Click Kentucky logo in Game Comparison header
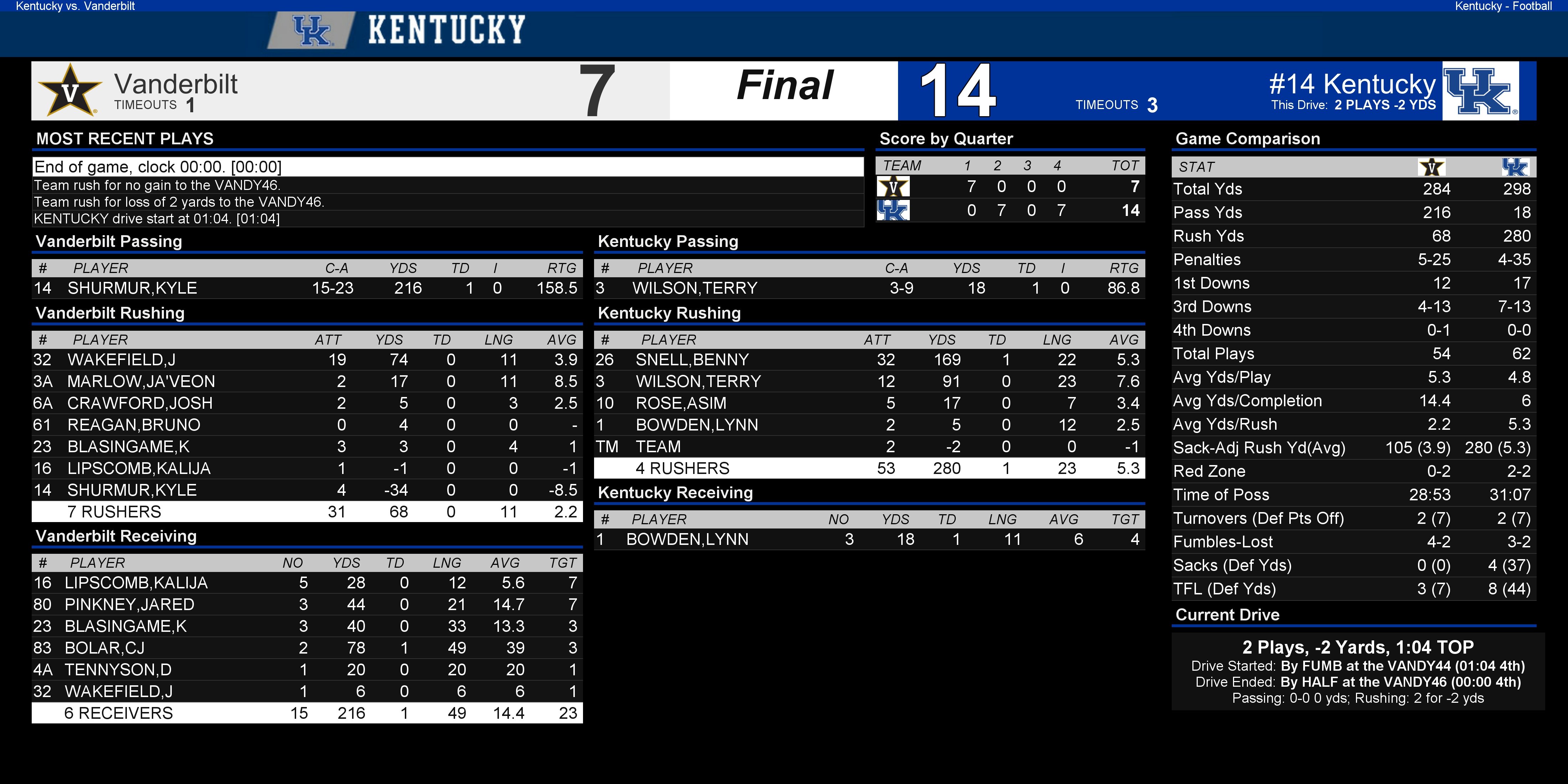The image size is (1568, 784). click(1515, 167)
